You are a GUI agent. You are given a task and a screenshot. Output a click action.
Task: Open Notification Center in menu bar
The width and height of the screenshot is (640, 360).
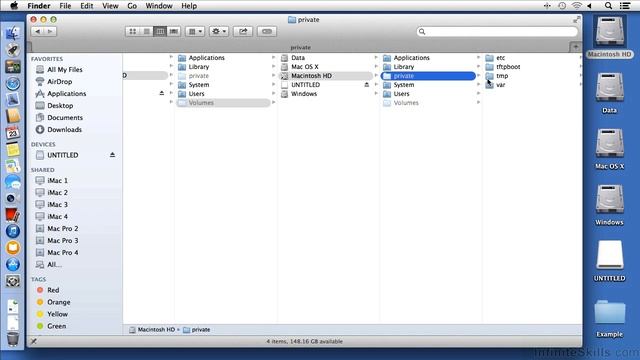tap(625, 6)
